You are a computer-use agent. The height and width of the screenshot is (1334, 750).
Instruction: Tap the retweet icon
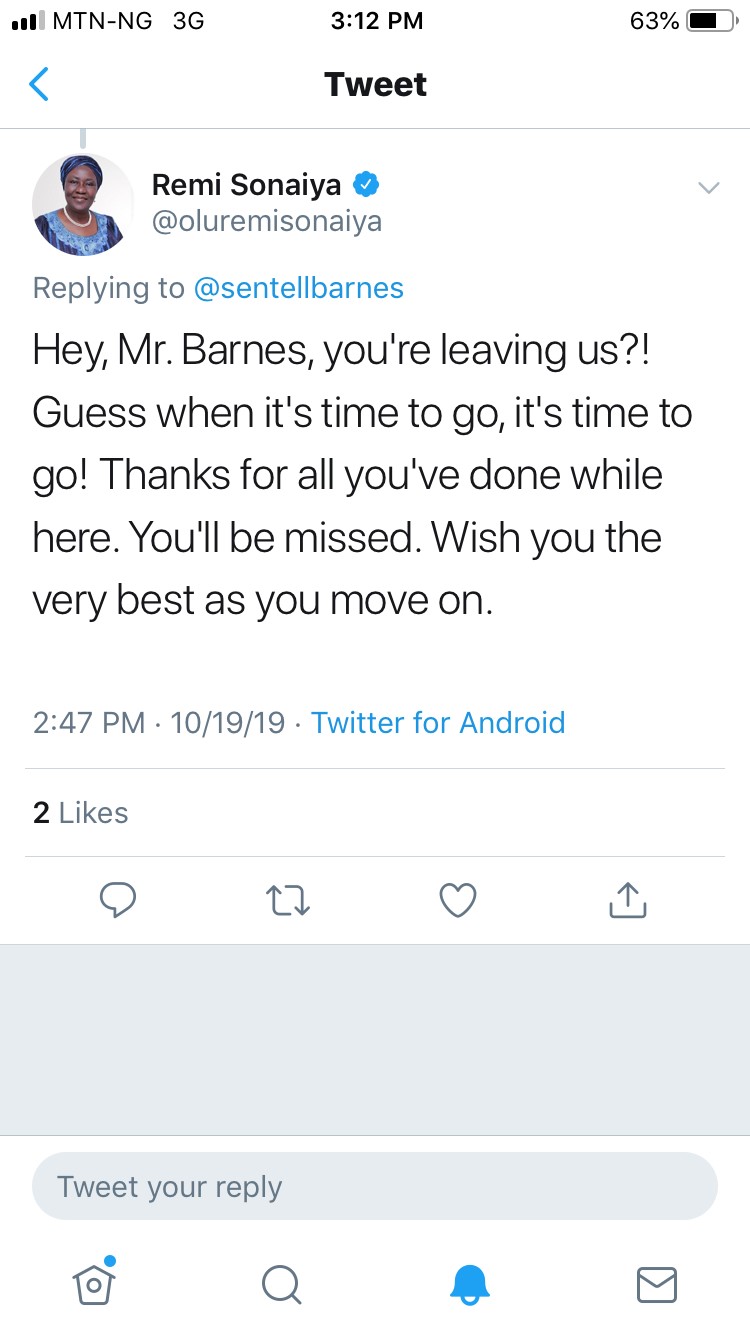tap(290, 900)
